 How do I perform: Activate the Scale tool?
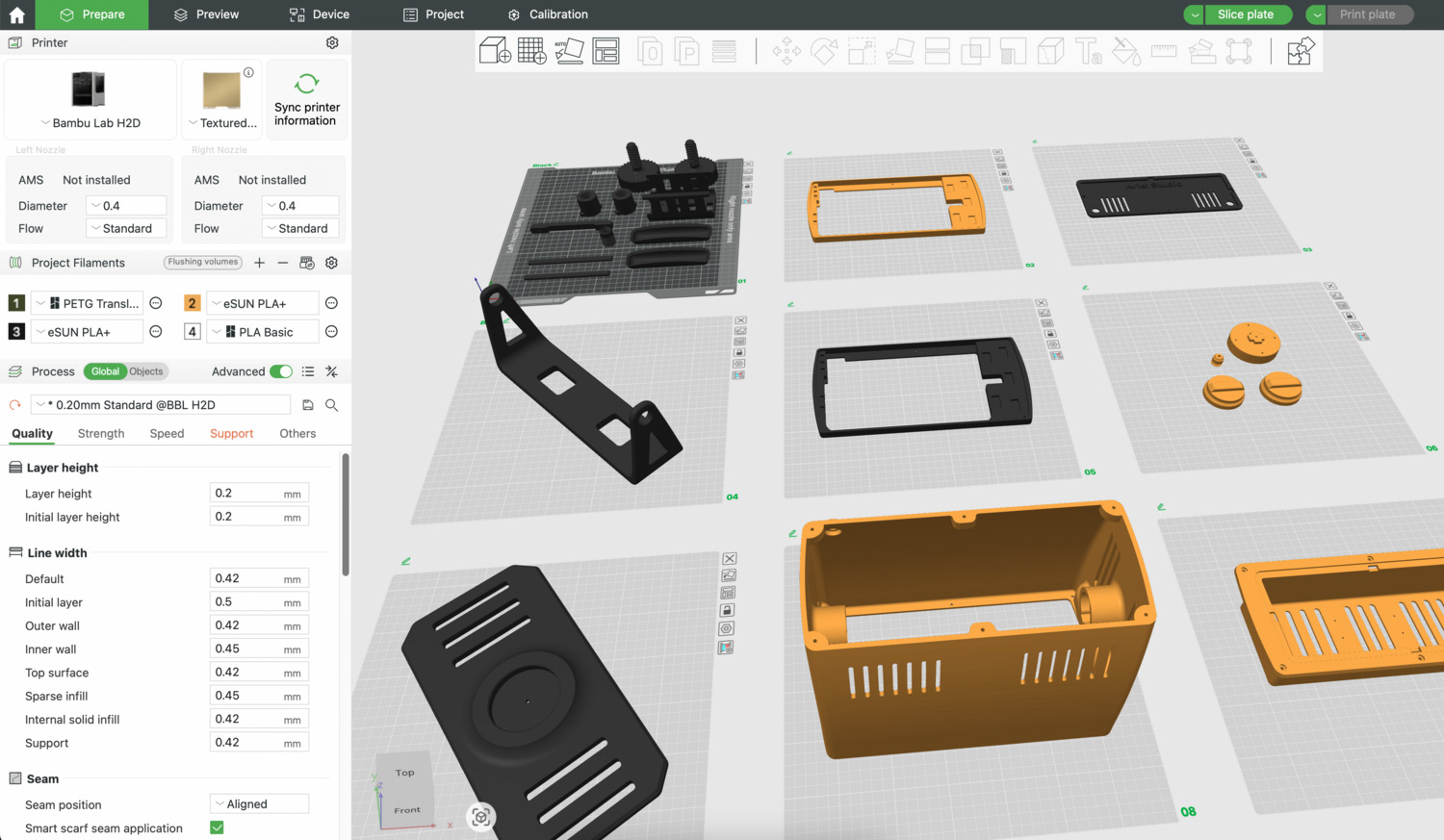click(x=862, y=50)
